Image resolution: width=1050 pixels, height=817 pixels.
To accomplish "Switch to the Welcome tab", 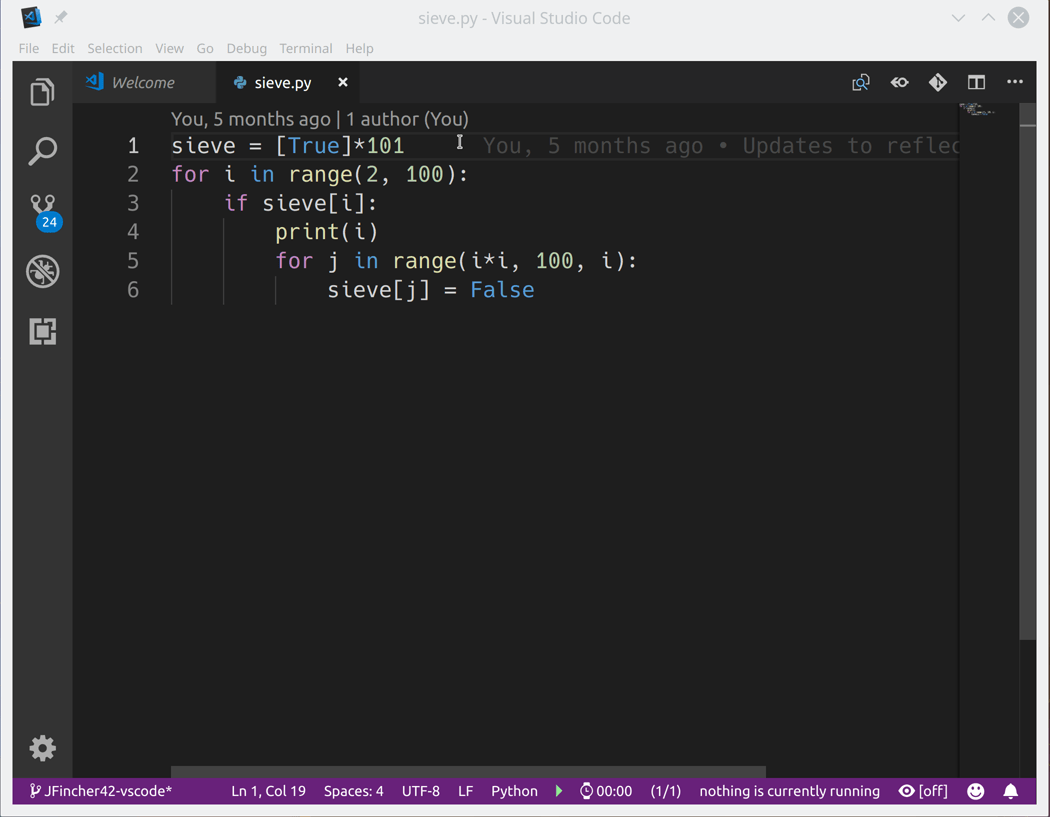I will [145, 83].
